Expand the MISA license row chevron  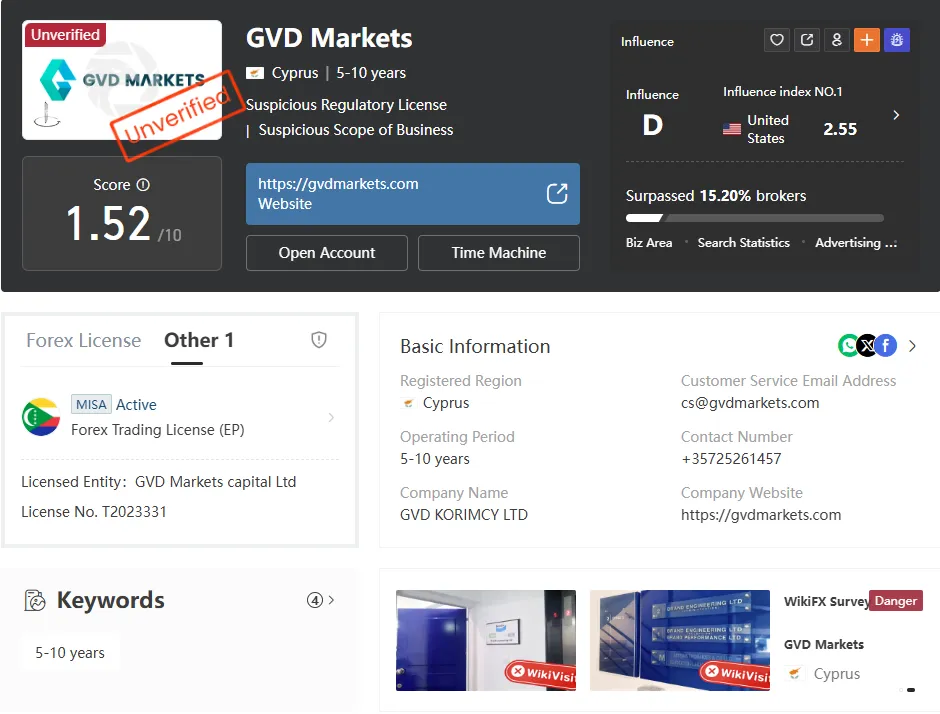pyautogui.click(x=332, y=417)
